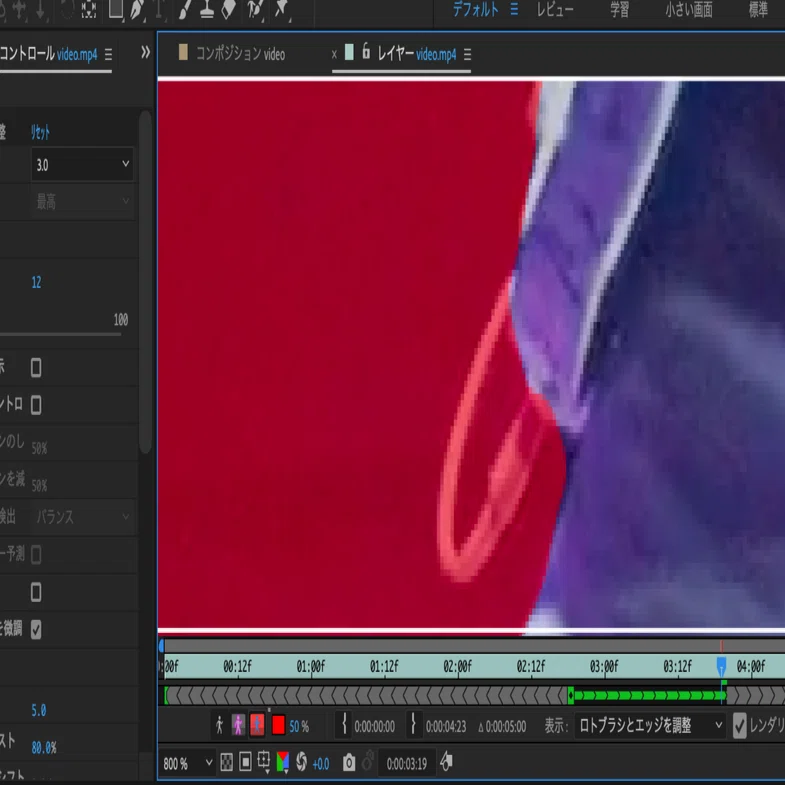The height and width of the screenshot is (785, 785).
Task: Expand hidden panels with » chevron
Action: click(x=145, y=52)
